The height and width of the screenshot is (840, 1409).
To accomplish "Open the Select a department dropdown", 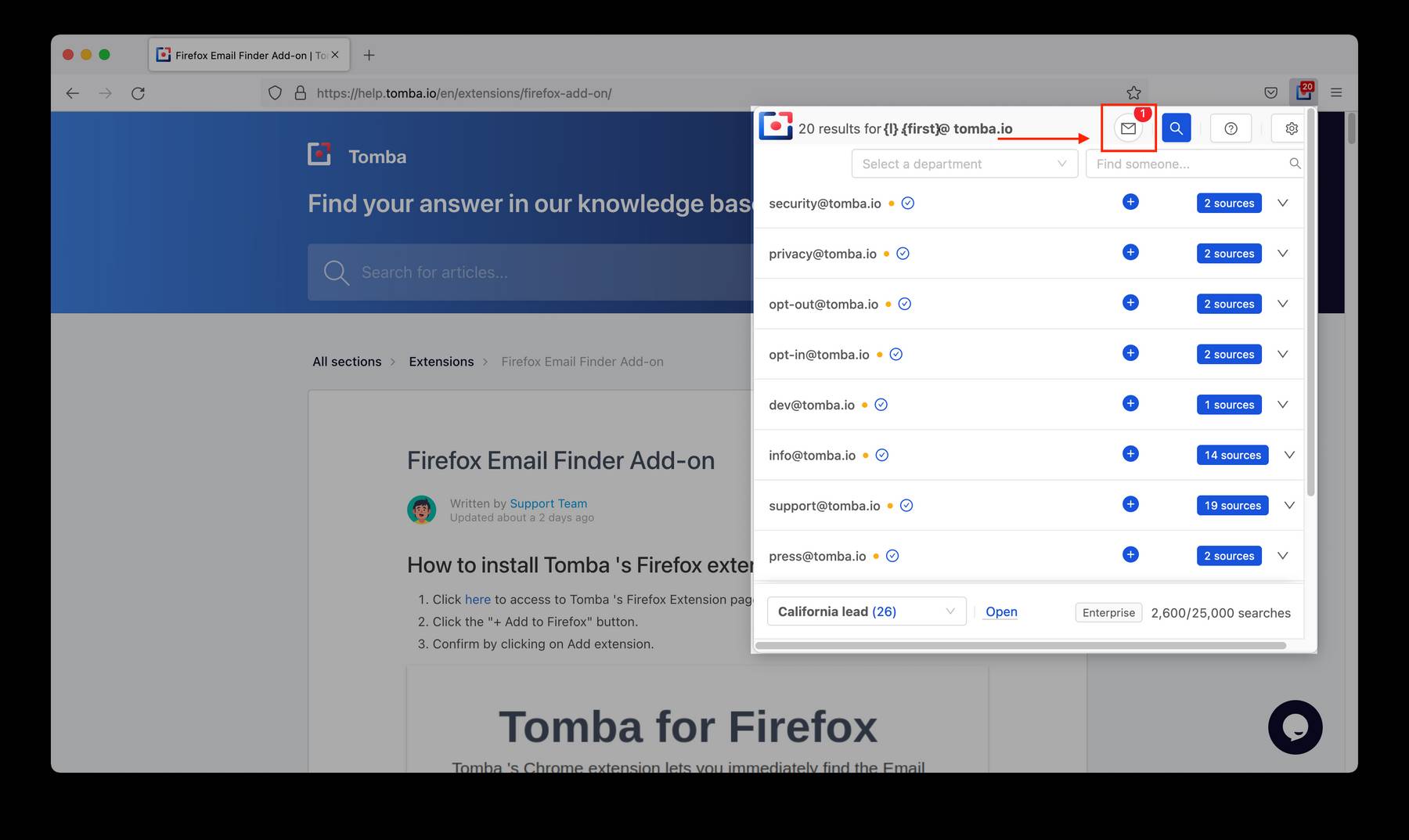I will tap(964, 164).
